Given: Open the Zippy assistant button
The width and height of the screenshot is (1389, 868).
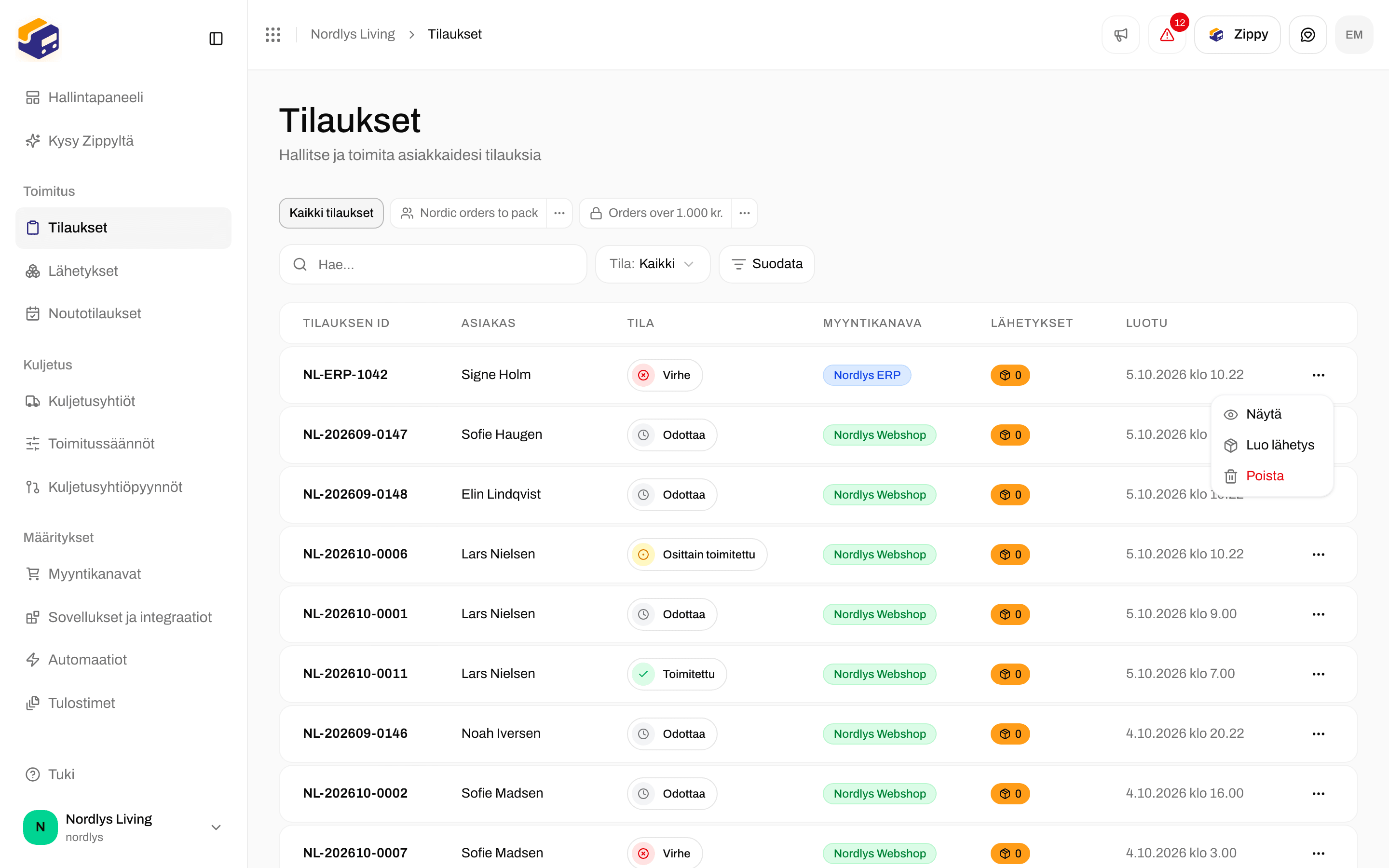Looking at the screenshot, I should (1238, 34).
